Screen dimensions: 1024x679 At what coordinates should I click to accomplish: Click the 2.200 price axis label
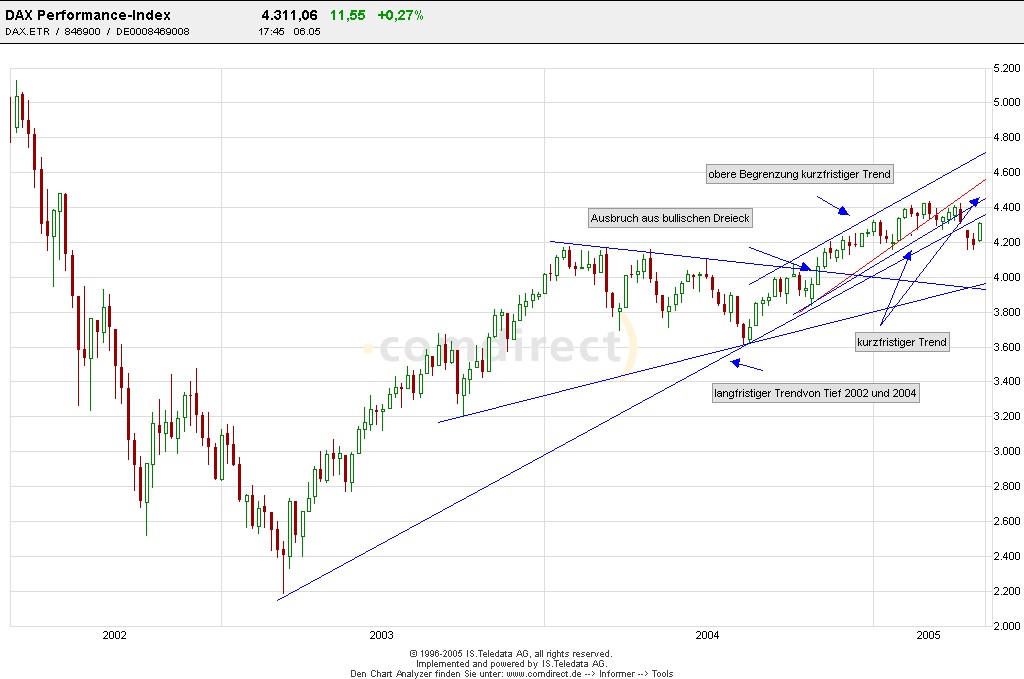click(x=1006, y=591)
